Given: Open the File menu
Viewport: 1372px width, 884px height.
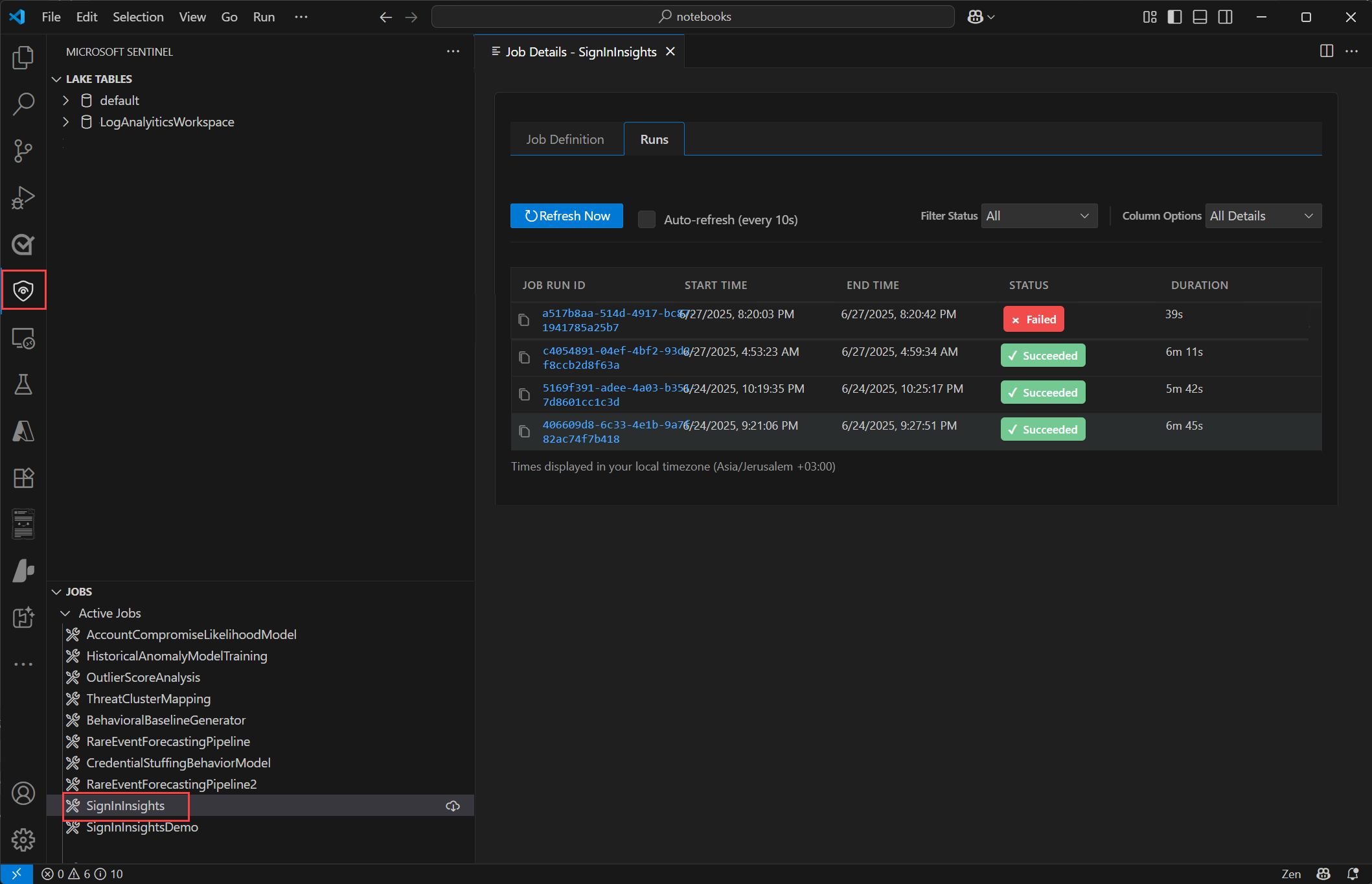Looking at the screenshot, I should click(x=51, y=17).
